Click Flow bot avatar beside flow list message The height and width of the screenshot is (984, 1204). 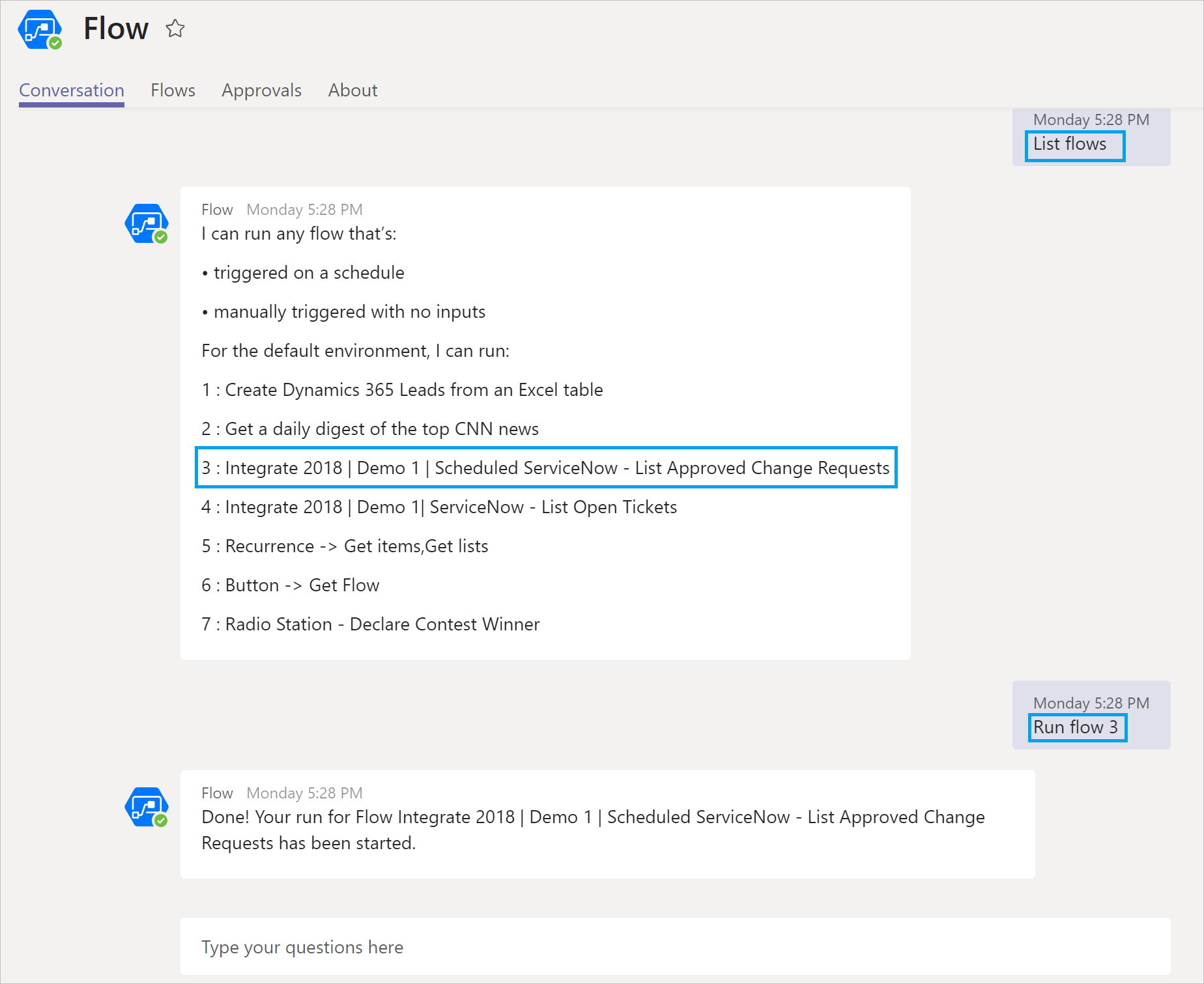[147, 224]
